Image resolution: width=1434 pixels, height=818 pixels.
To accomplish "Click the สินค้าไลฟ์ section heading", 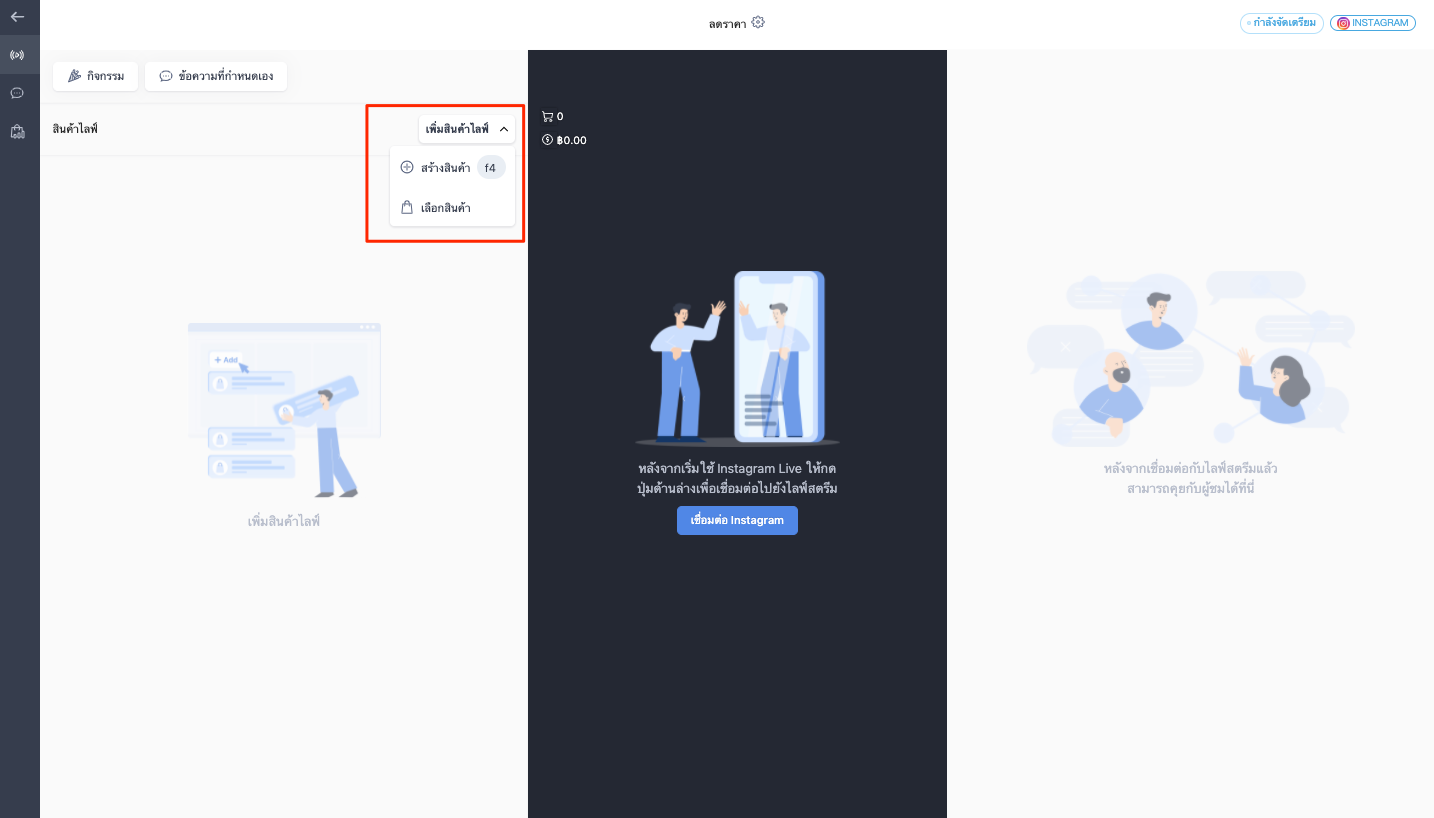I will click(x=75, y=129).
